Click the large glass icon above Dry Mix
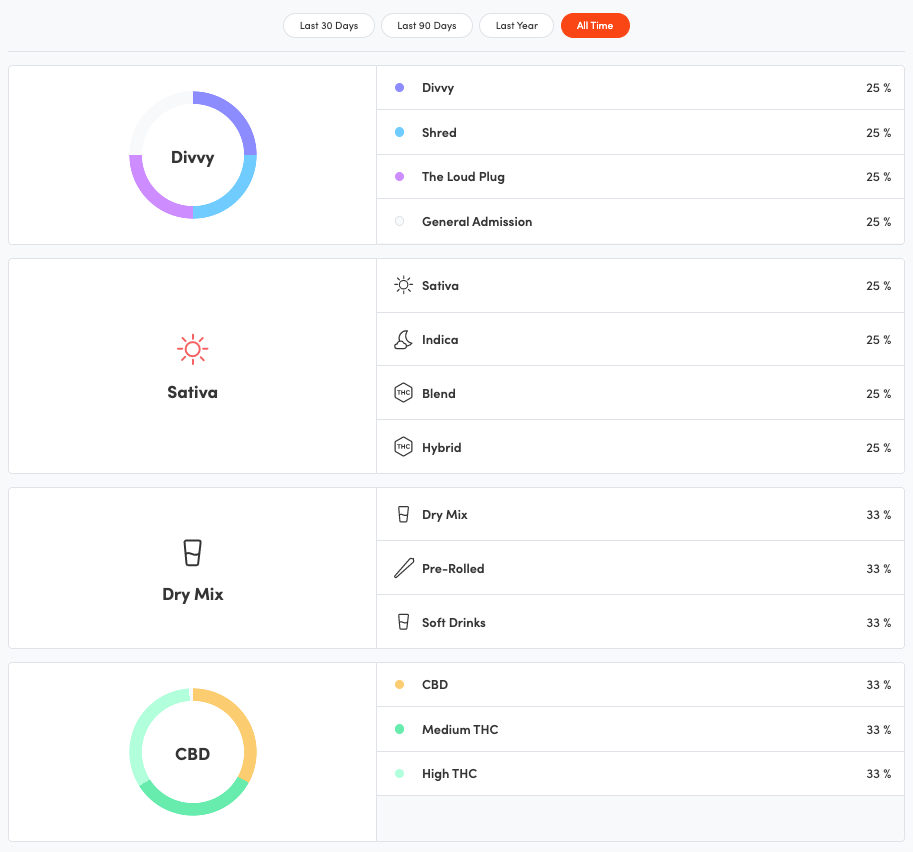 pyautogui.click(x=192, y=553)
